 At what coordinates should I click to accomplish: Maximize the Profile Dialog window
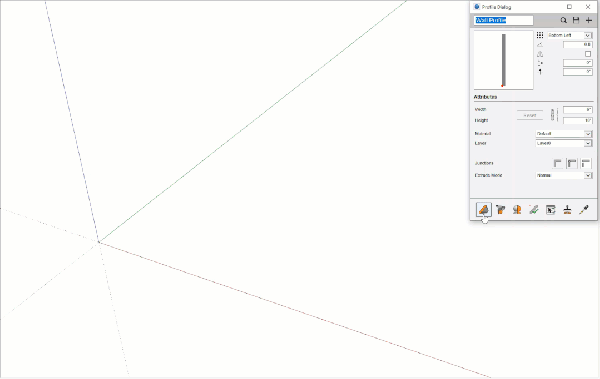click(x=569, y=7)
